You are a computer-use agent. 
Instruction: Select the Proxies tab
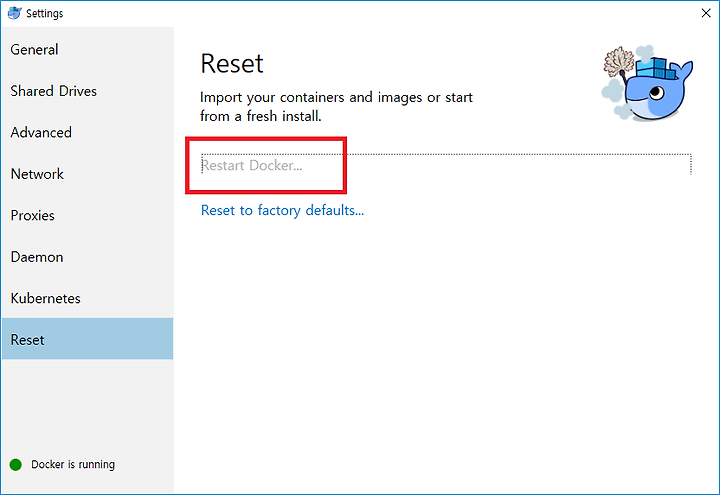87,215
